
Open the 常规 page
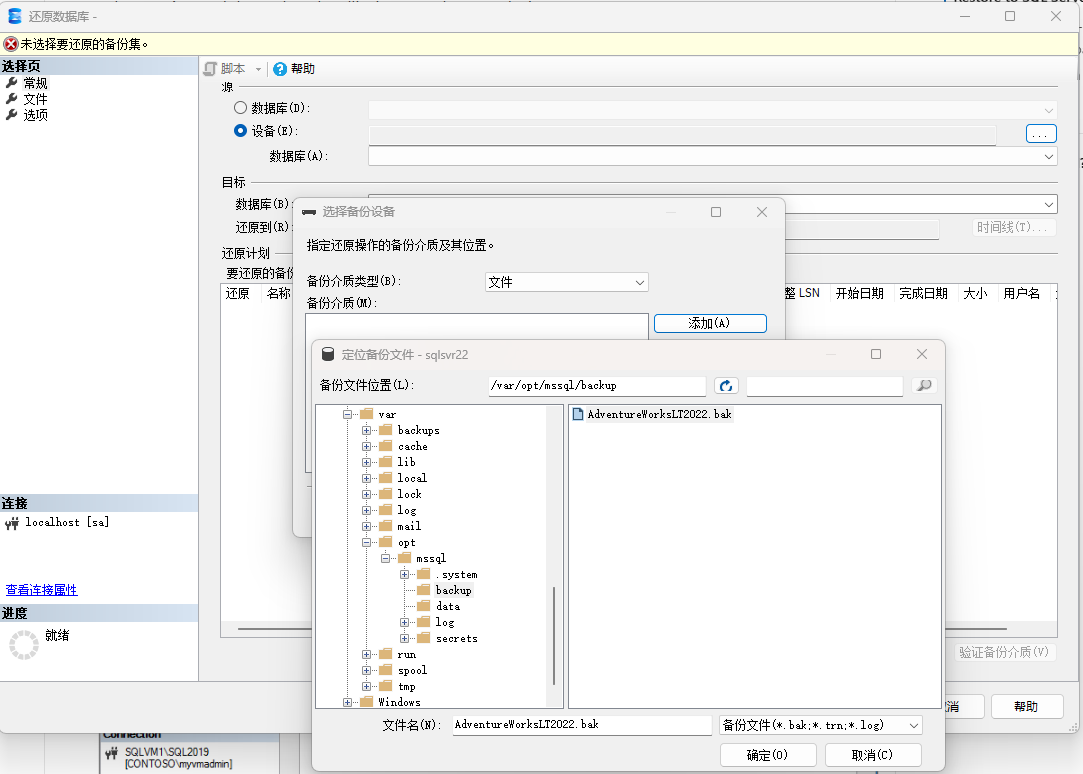click(35, 83)
